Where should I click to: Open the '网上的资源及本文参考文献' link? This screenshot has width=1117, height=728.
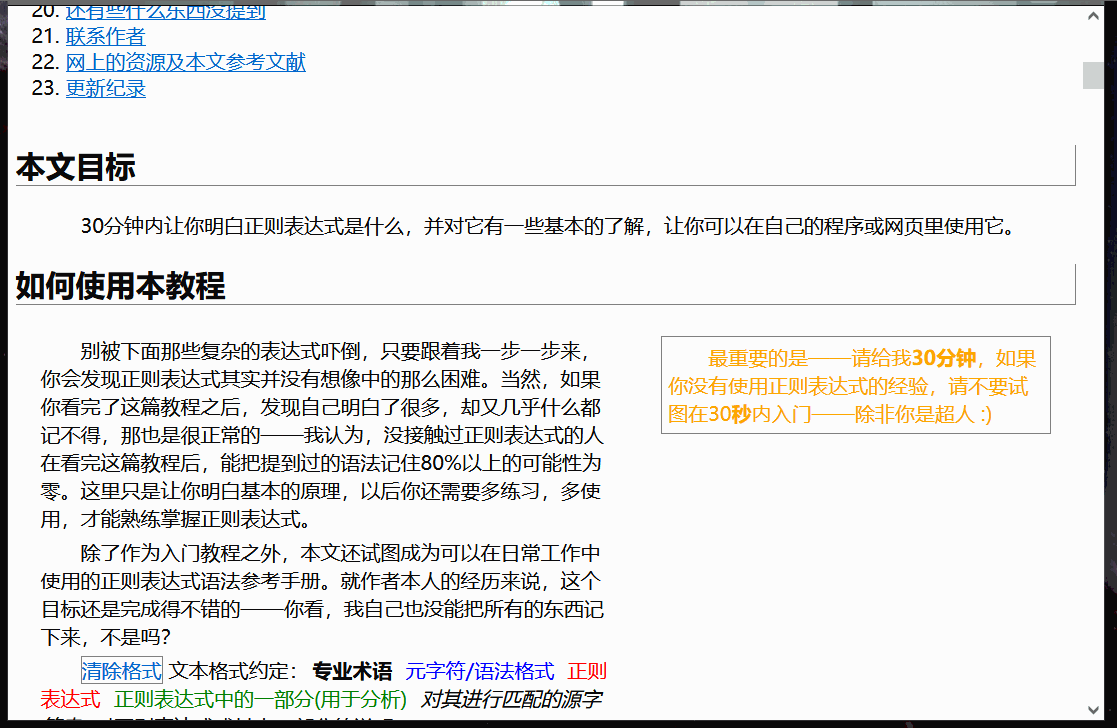point(185,62)
